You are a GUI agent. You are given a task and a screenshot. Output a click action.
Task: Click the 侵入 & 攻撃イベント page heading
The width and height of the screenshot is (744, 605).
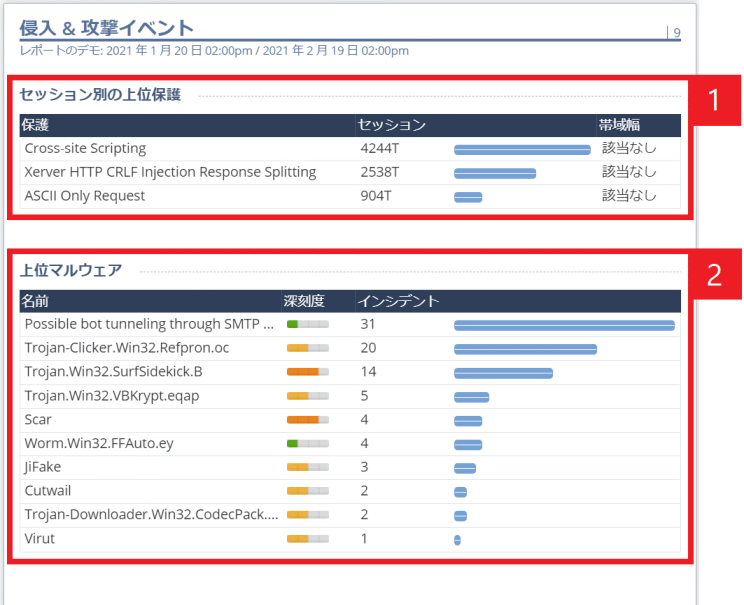[106, 29]
